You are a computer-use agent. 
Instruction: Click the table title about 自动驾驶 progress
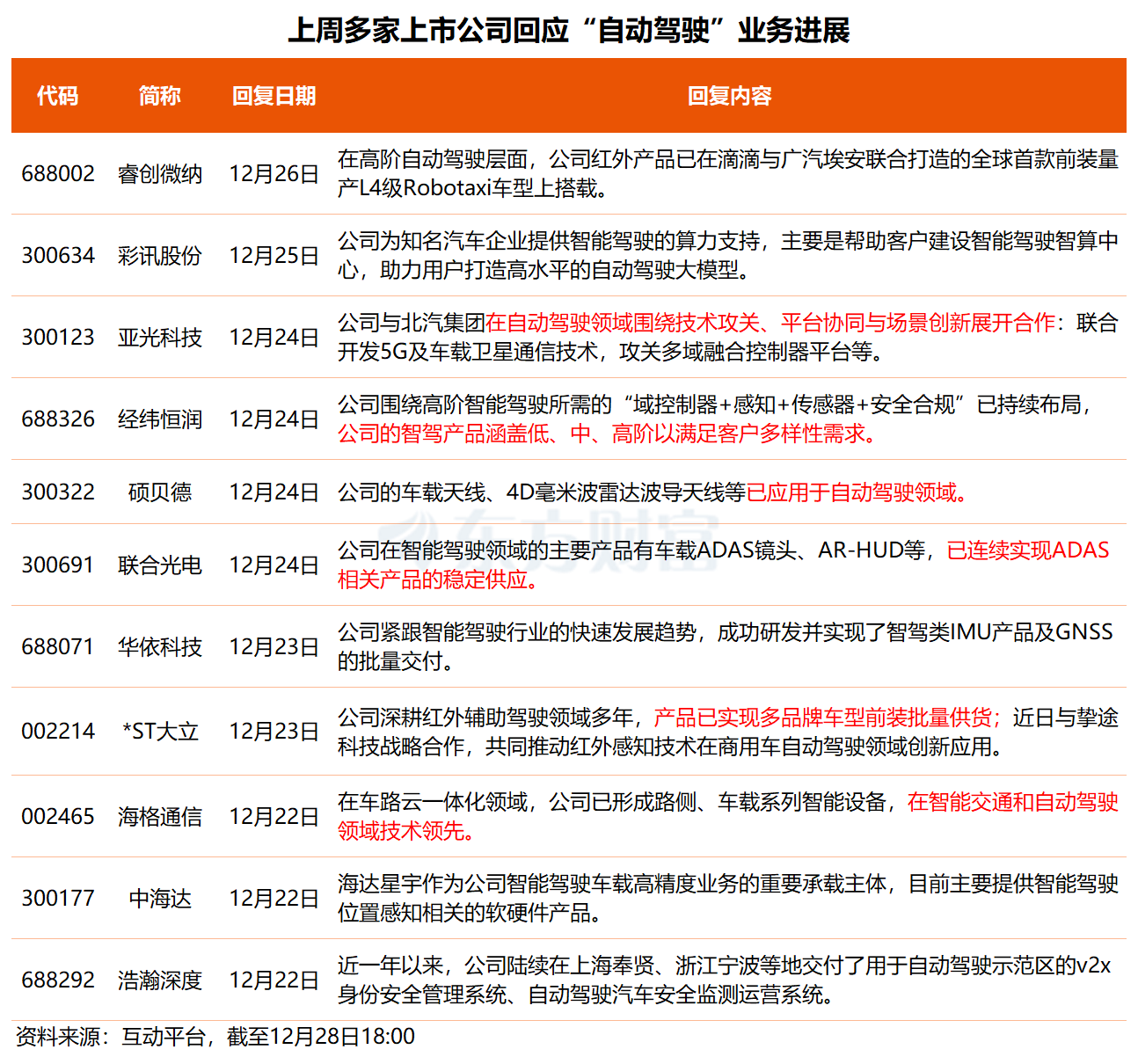point(569,27)
